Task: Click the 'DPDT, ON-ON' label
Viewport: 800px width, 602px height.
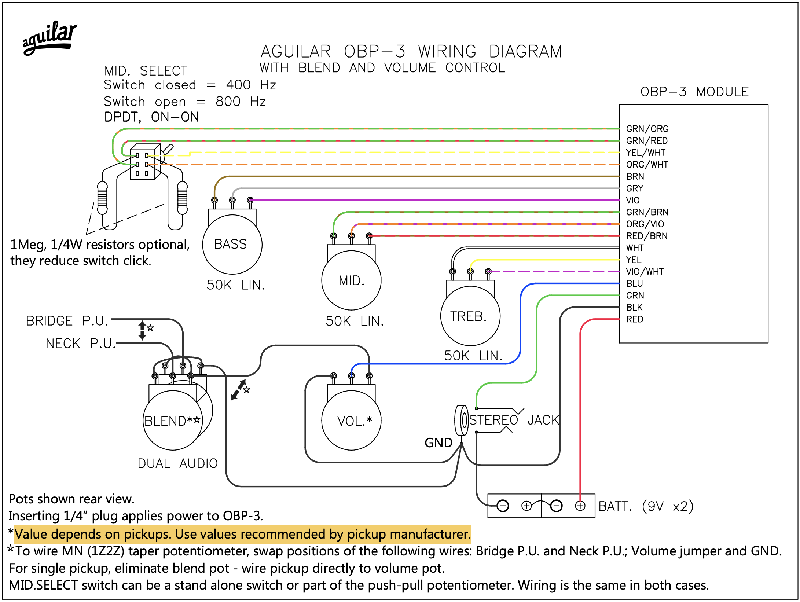Action: coord(152,117)
